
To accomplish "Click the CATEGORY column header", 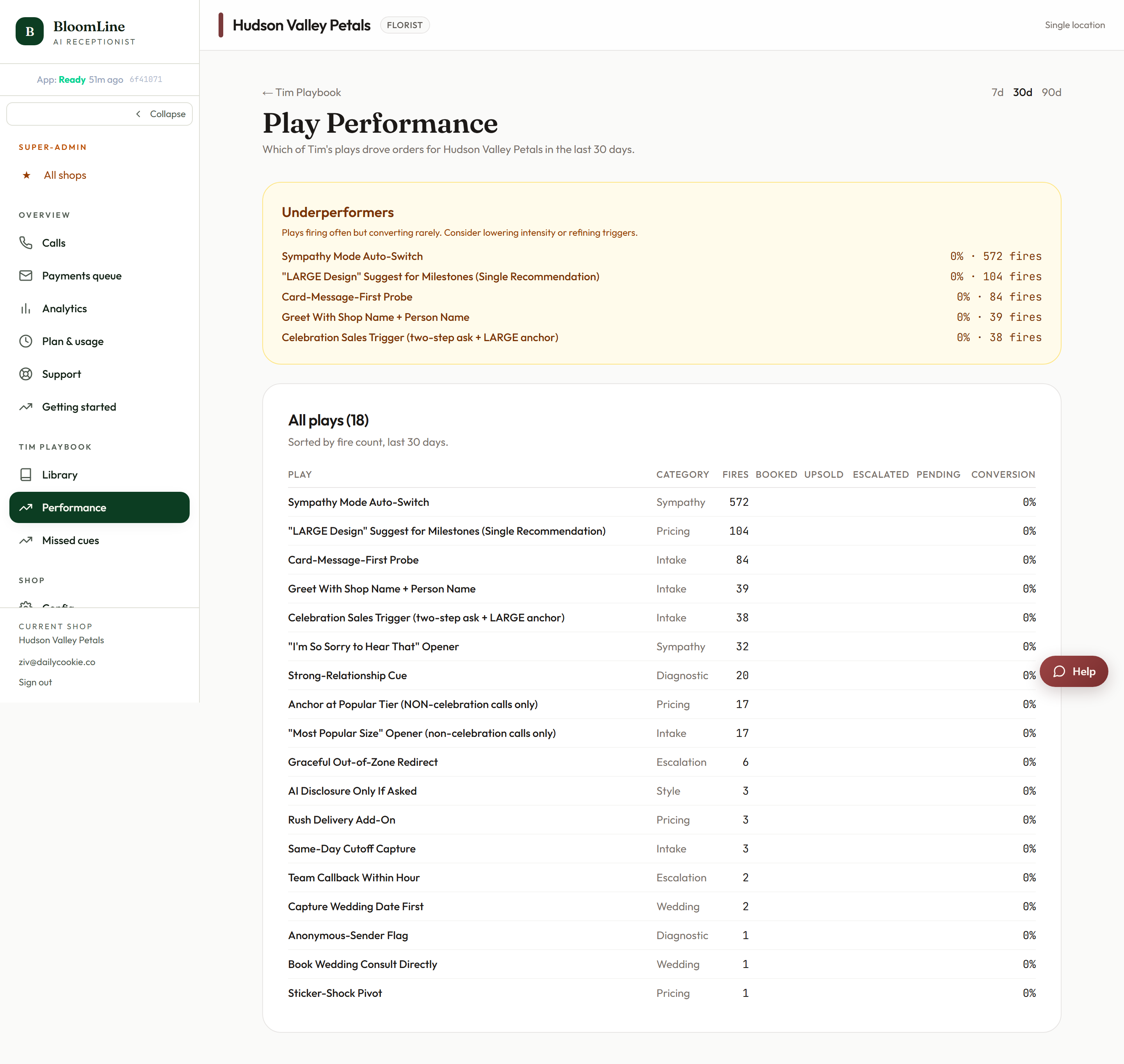I will (682, 475).
